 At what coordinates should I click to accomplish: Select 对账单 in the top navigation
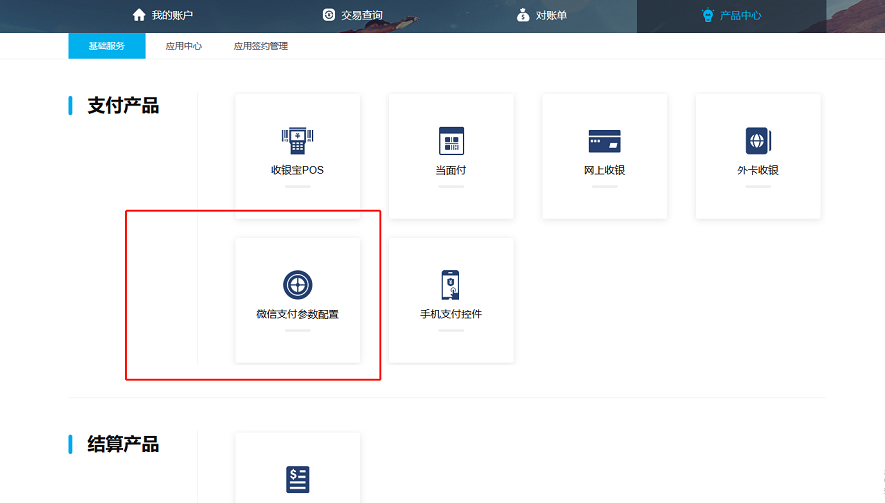552,16
